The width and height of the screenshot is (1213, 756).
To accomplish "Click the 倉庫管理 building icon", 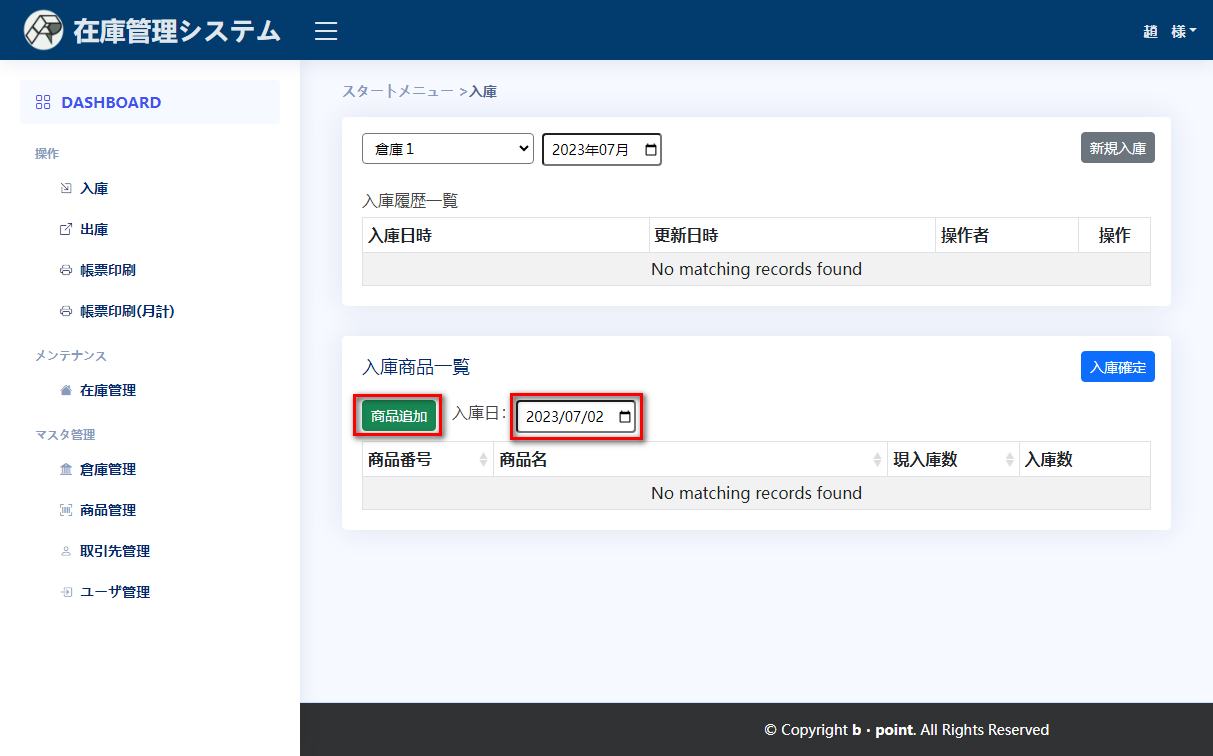I will pyautogui.click(x=66, y=469).
